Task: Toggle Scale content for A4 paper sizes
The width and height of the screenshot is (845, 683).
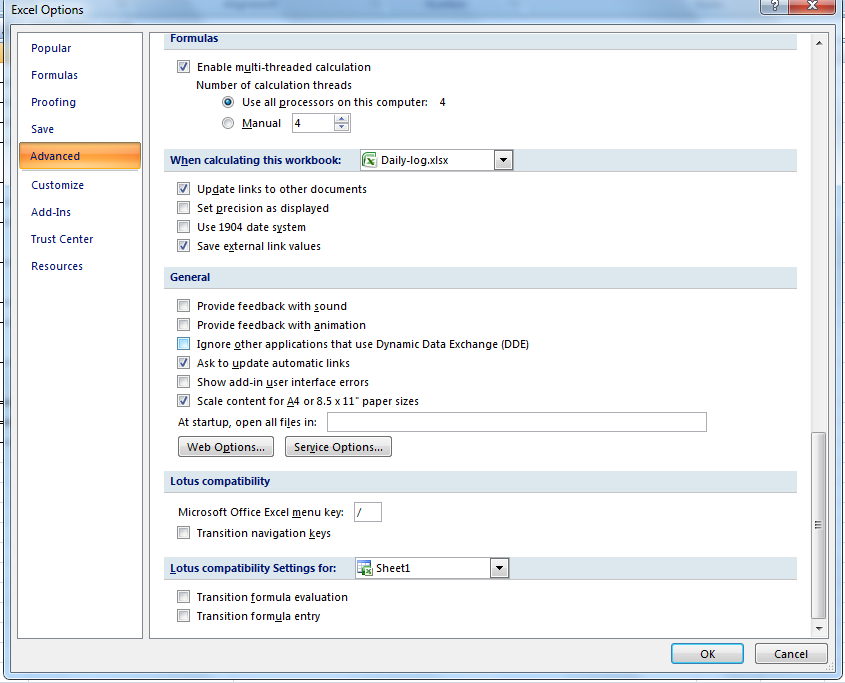Action: pos(183,401)
